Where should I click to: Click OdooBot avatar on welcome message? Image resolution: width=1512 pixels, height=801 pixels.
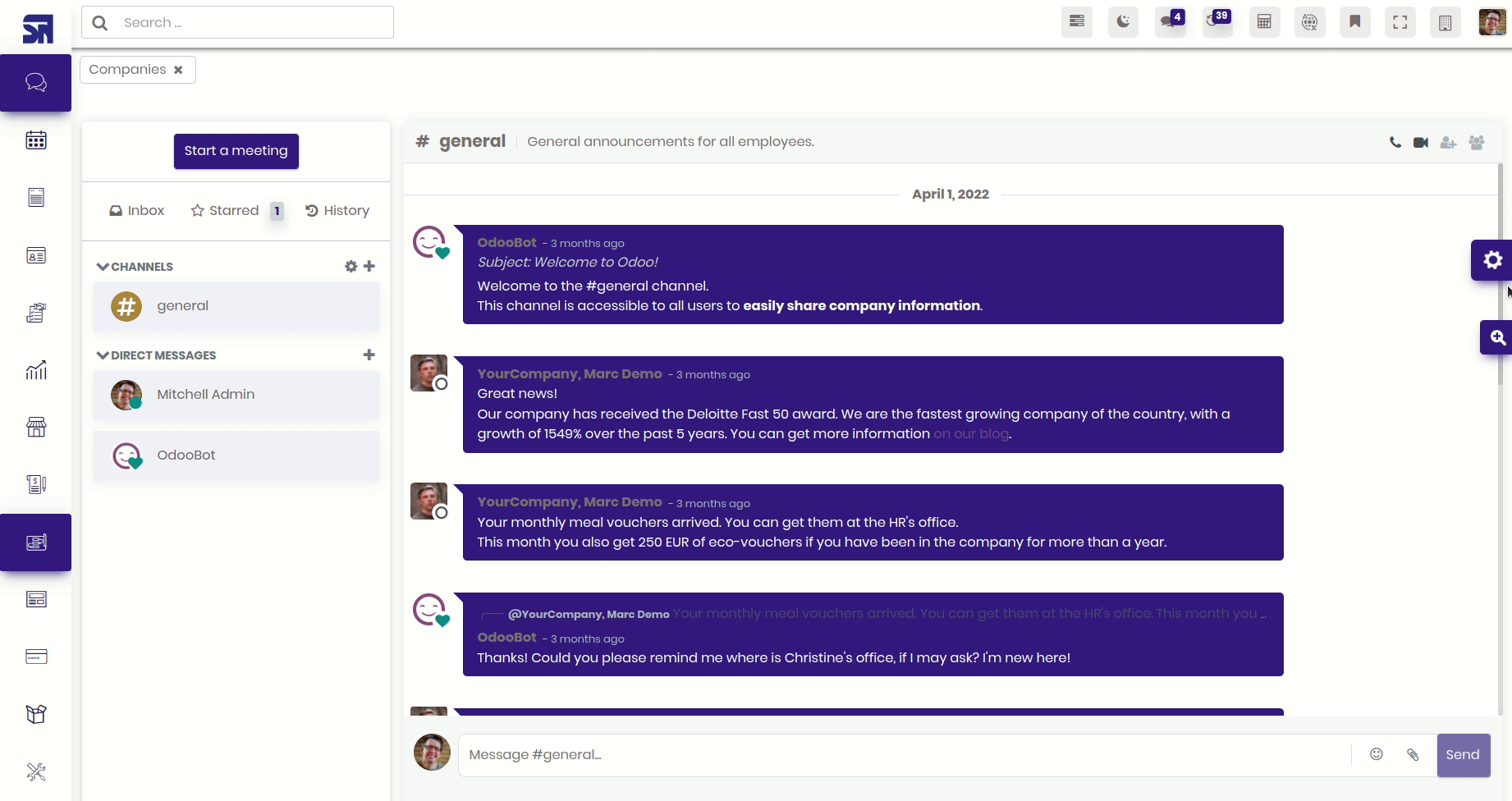coord(430,243)
